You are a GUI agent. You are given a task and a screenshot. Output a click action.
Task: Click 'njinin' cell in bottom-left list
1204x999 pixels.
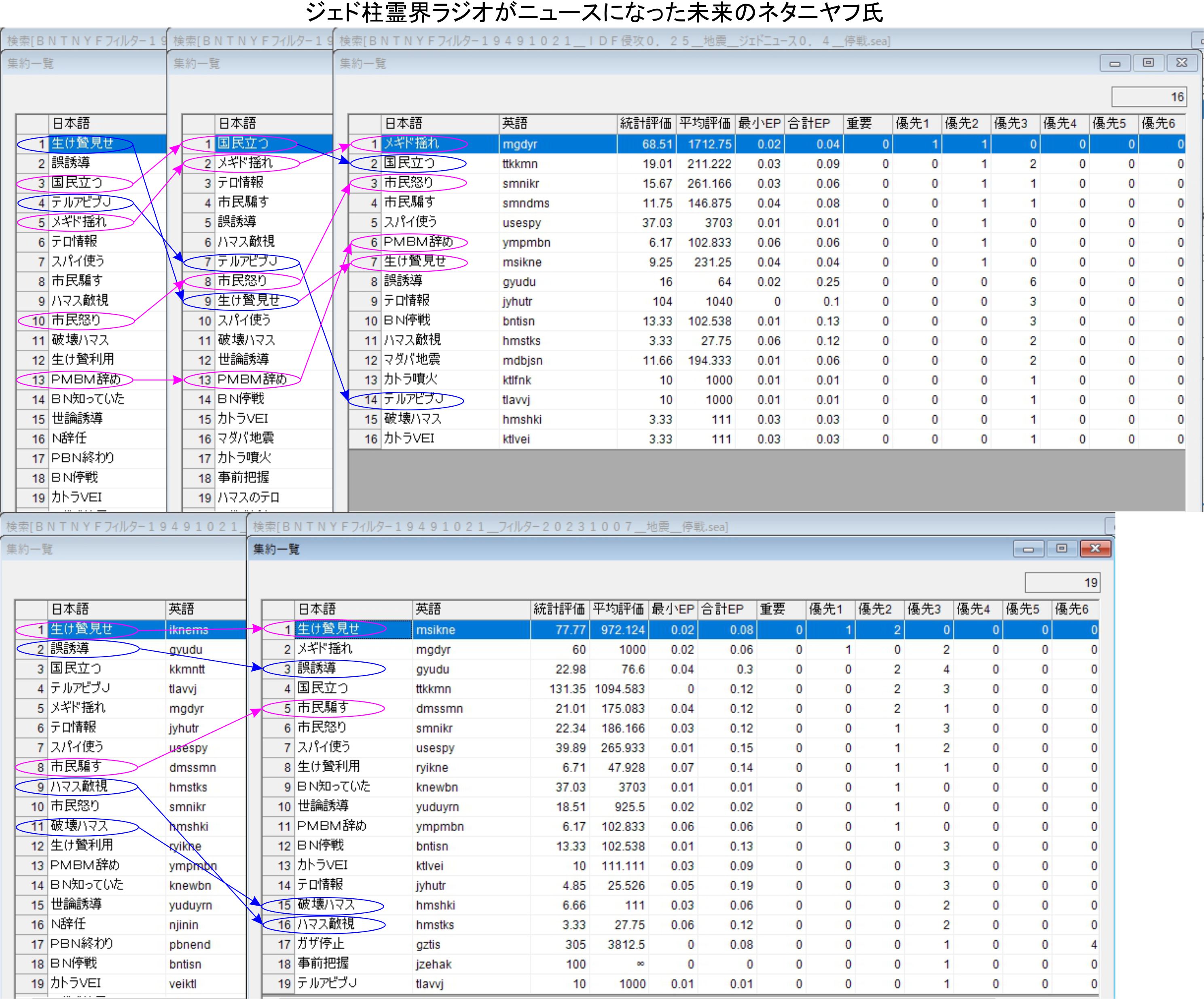point(205,925)
